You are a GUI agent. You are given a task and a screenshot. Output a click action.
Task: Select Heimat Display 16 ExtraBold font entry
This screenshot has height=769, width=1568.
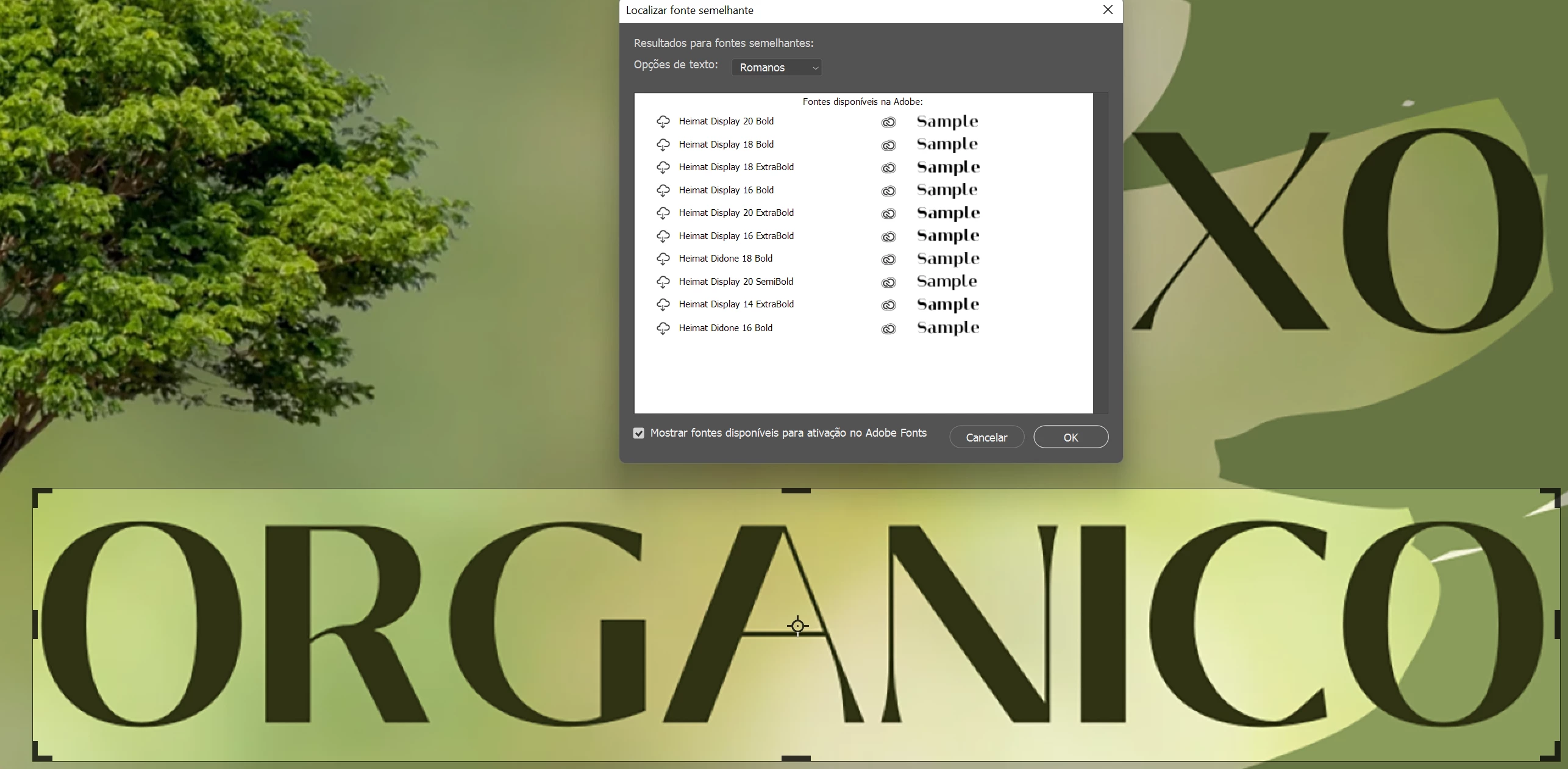tap(736, 236)
